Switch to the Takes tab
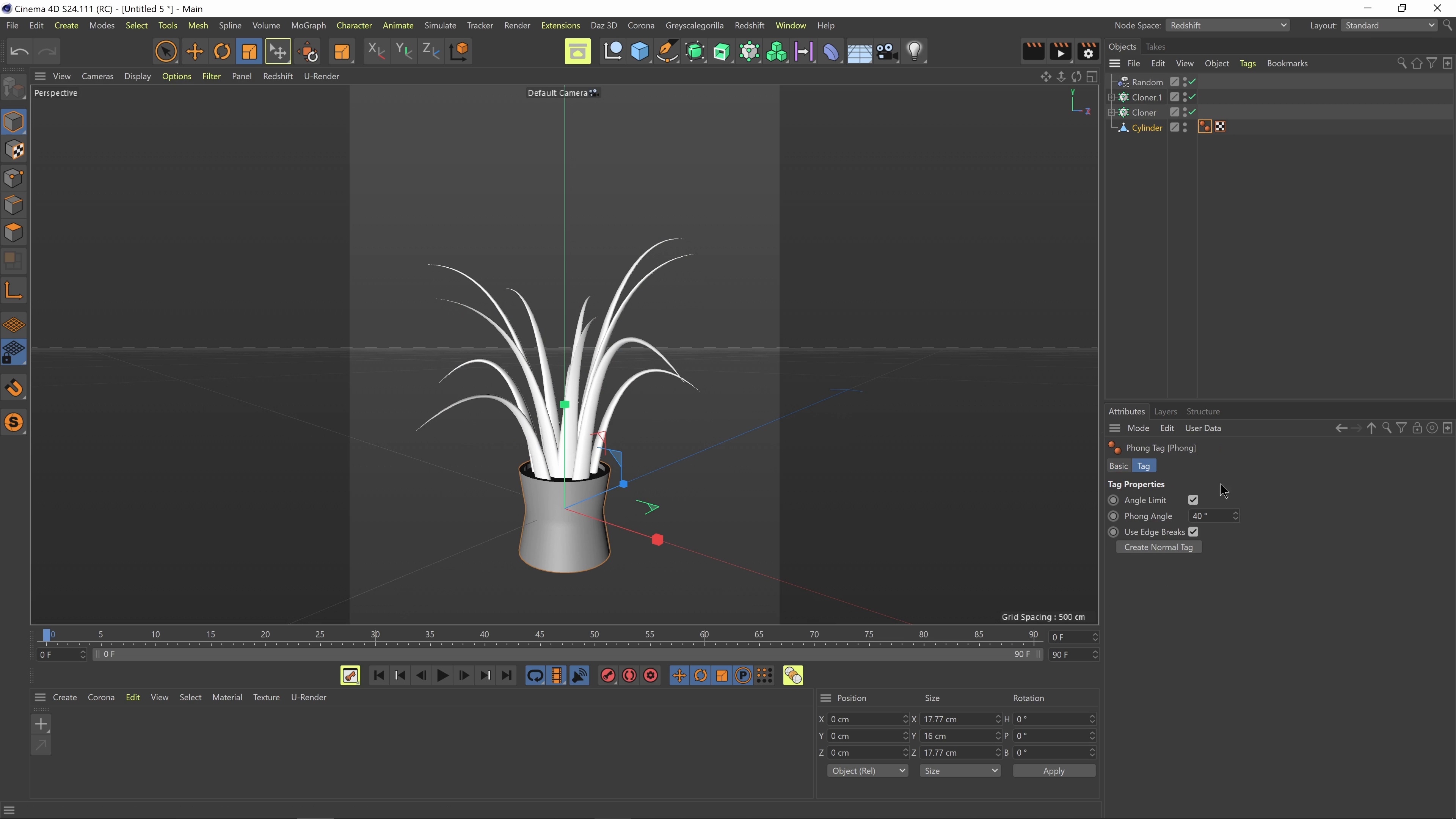 coord(1155,47)
